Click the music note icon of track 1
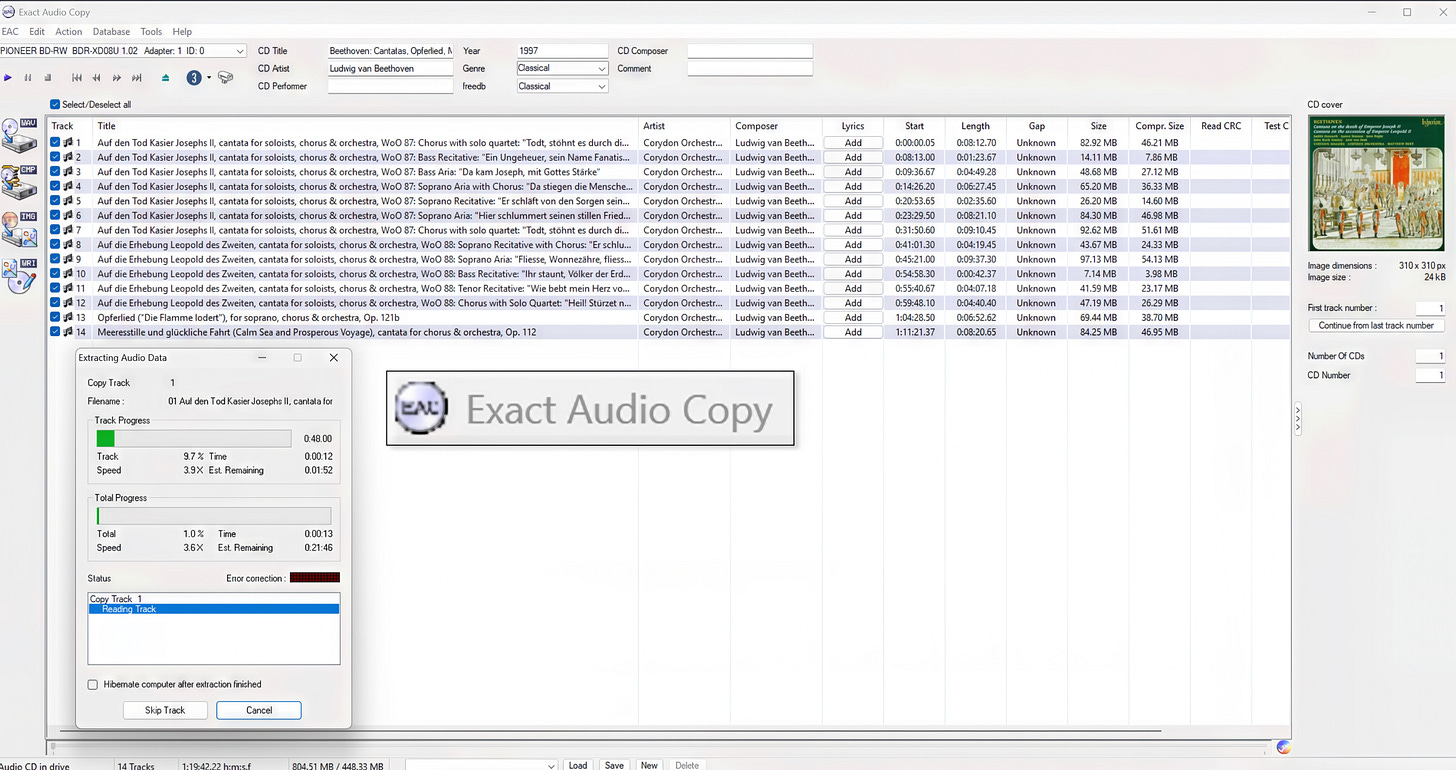 (x=68, y=143)
